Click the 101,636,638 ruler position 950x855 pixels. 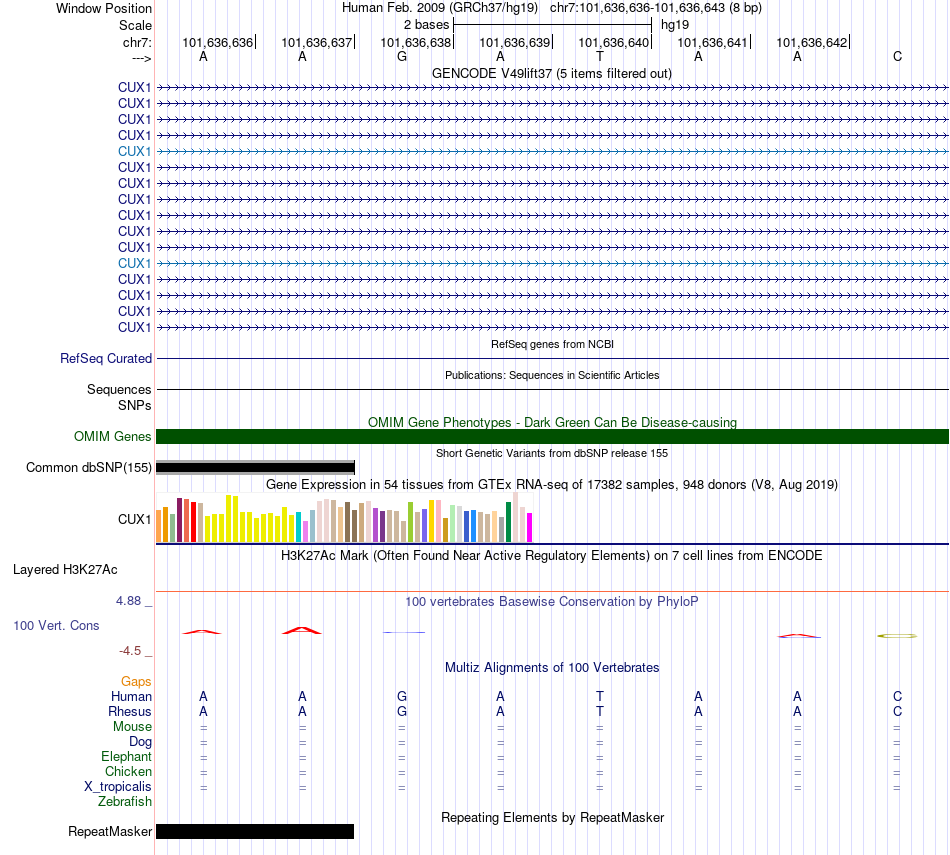[x=416, y=42]
